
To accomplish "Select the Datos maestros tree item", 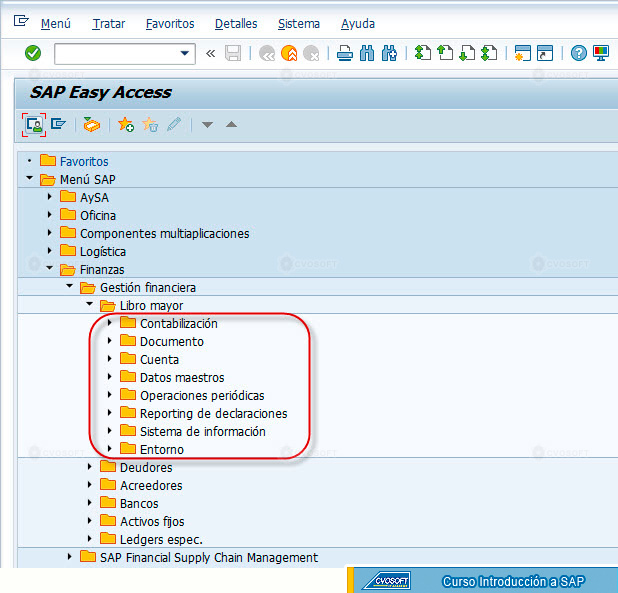I will click(x=182, y=377).
